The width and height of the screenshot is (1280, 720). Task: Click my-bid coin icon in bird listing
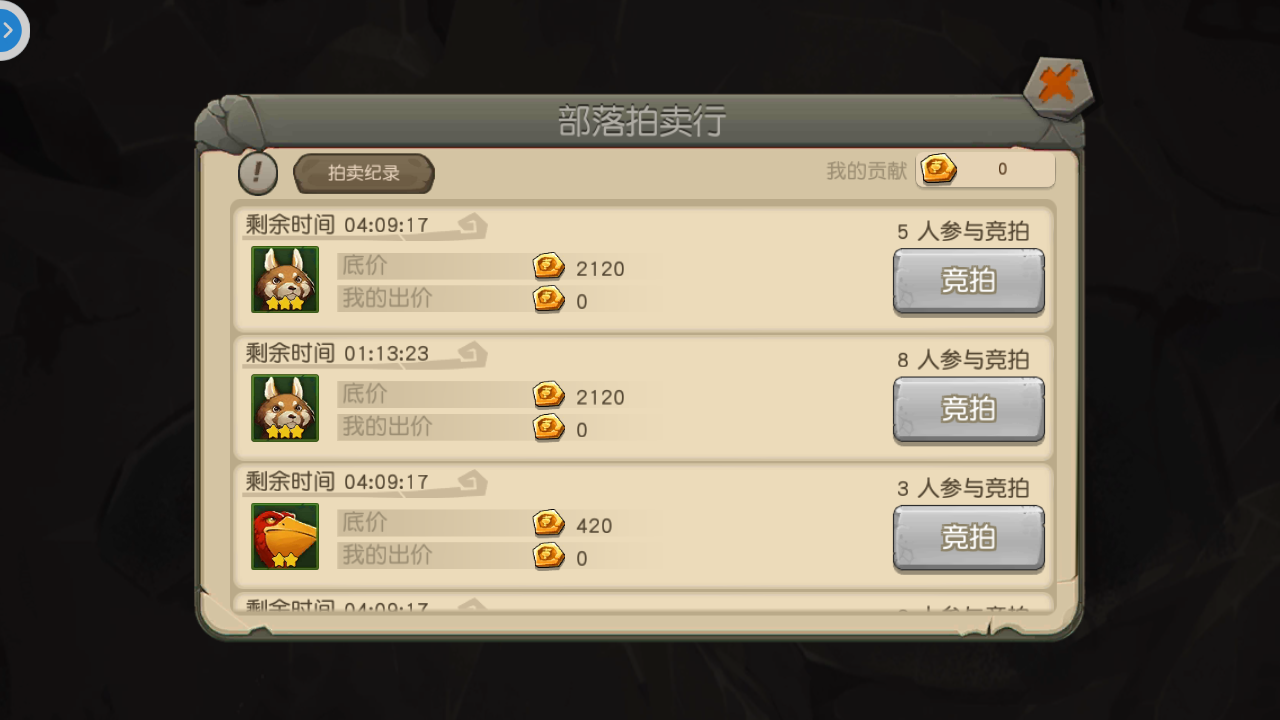(x=548, y=555)
